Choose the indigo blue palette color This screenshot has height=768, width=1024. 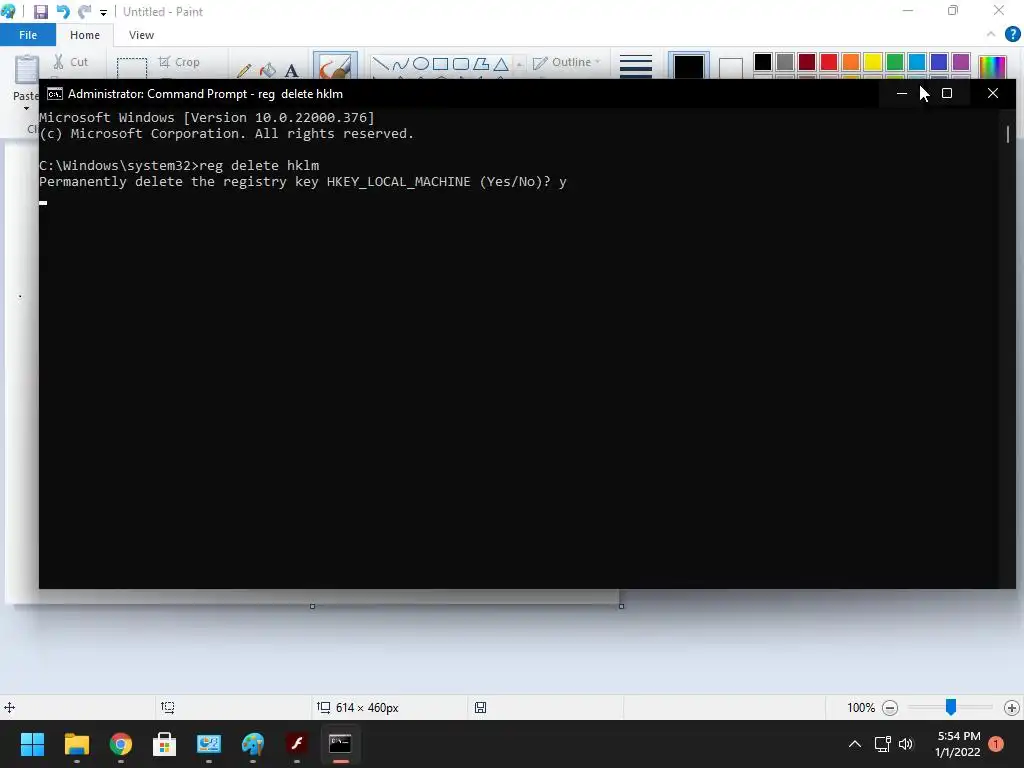[938, 62]
